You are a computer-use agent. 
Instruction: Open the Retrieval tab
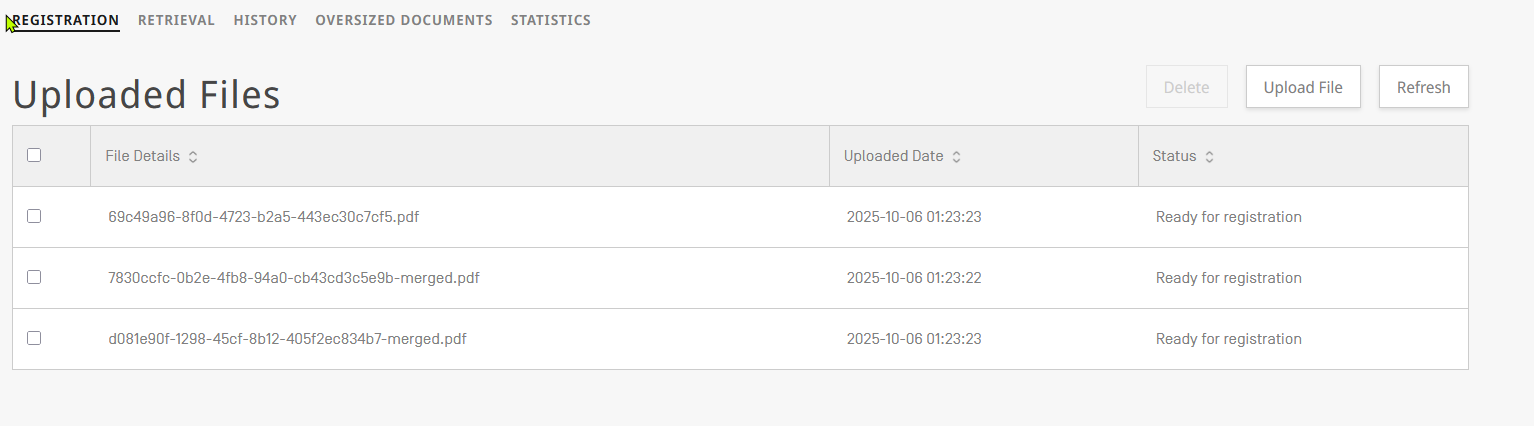[176, 20]
